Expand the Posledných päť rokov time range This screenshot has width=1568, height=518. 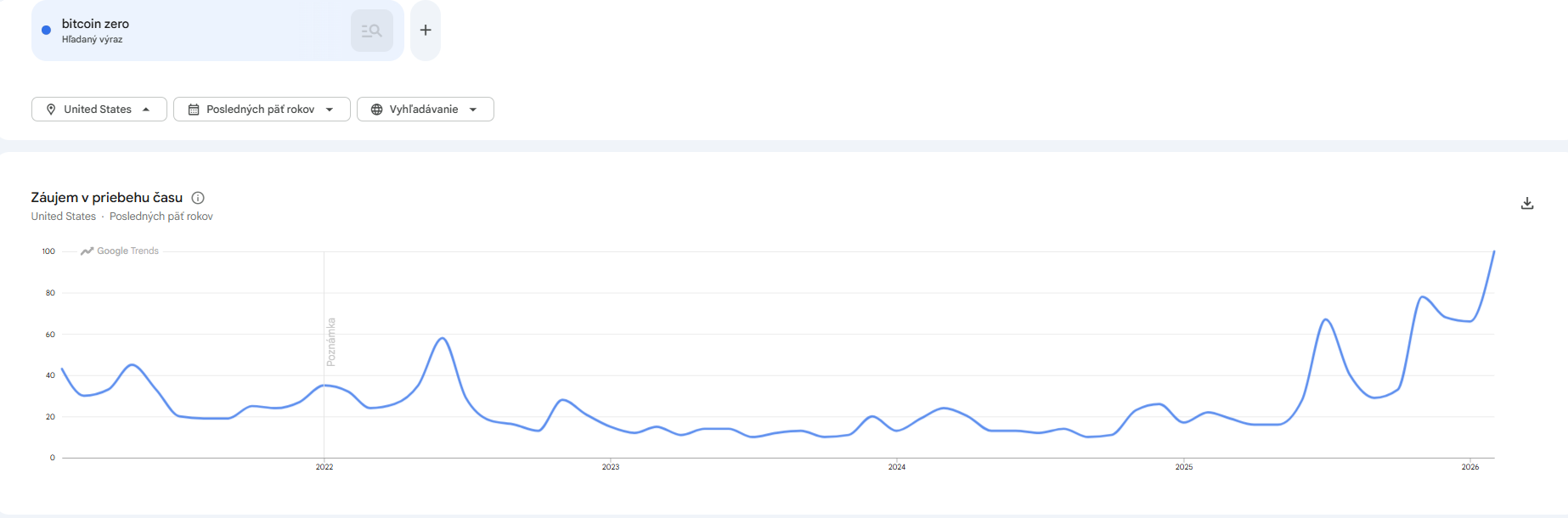coord(262,110)
